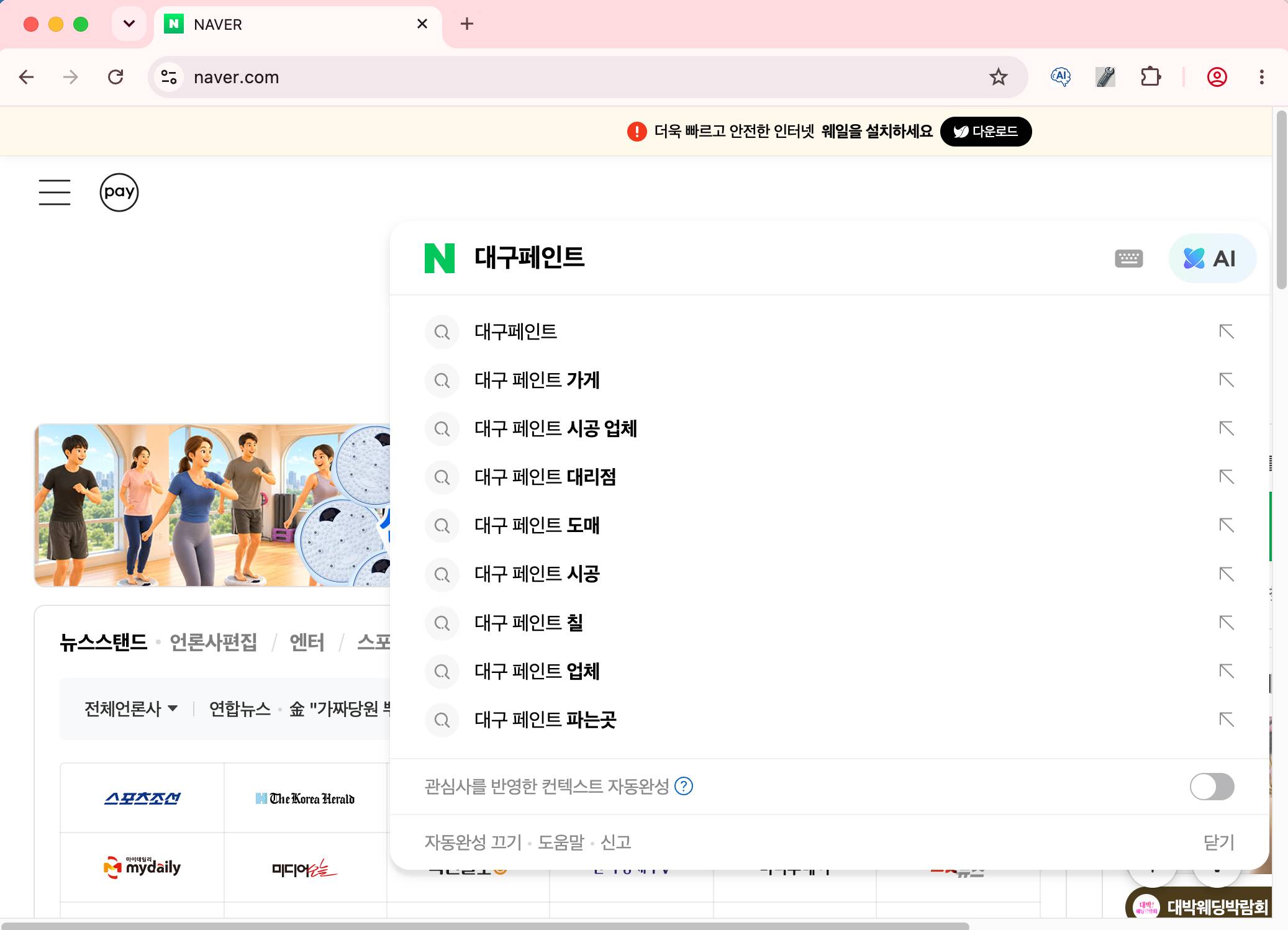
Task: Click the fitness ad banner image
Action: pyautogui.click(x=212, y=505)
